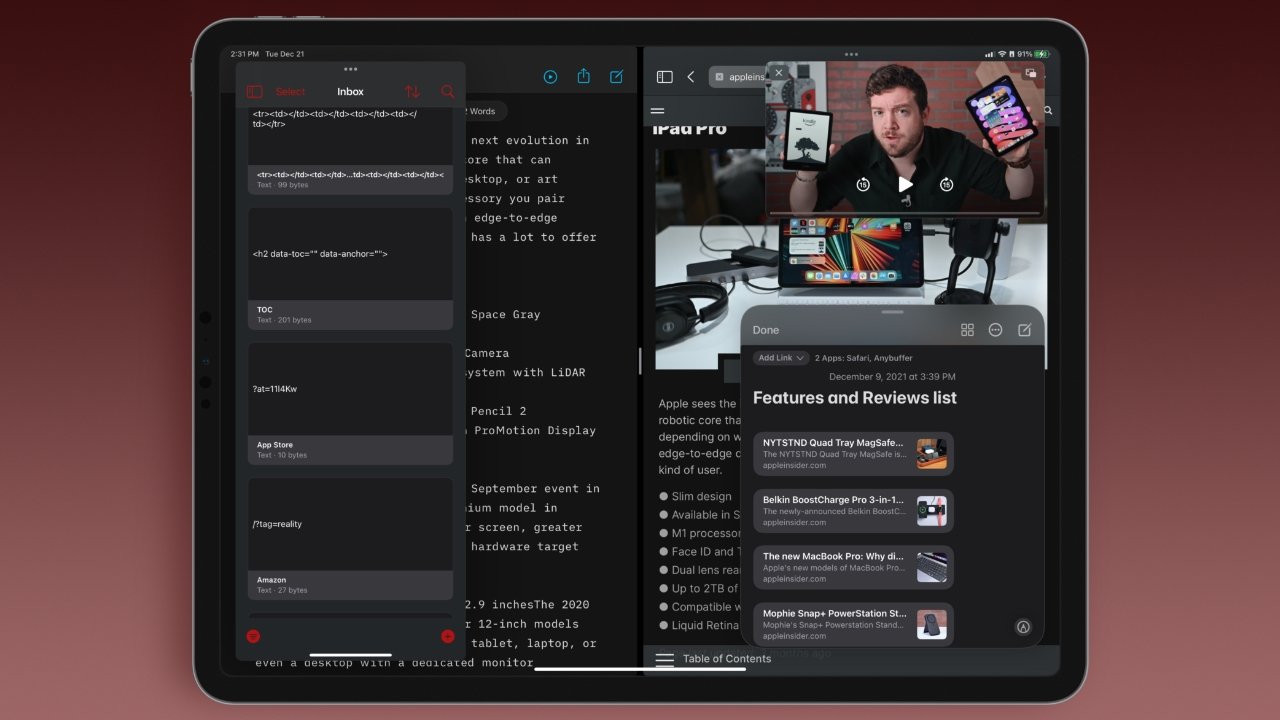Tap the 2 Apps: Safari, Anybuffer label
Image resolution: width=1280 pixels, height=720 pixels.
click(863, 358)
